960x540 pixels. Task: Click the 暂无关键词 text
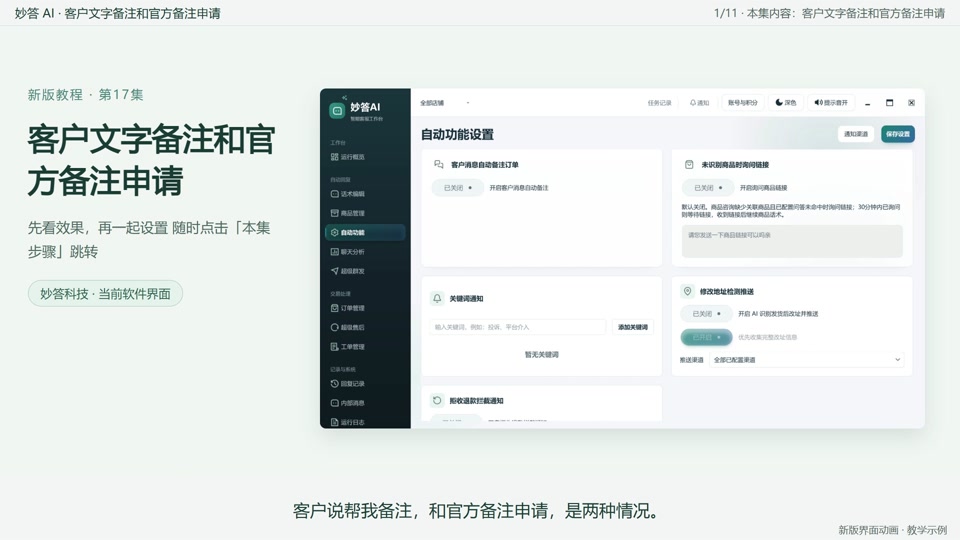(x=541, y=354)
